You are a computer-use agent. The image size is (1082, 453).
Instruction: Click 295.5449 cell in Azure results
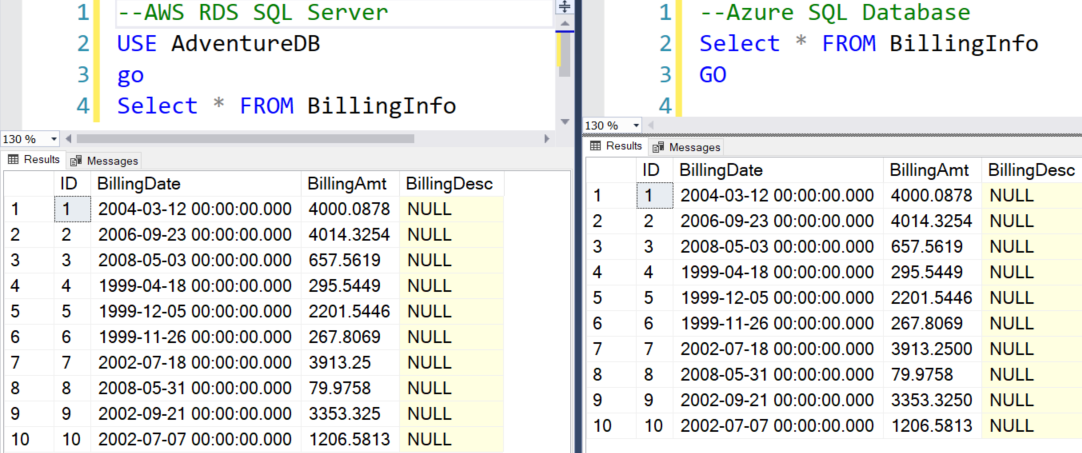pyautogui.click(x=933, y=272)
